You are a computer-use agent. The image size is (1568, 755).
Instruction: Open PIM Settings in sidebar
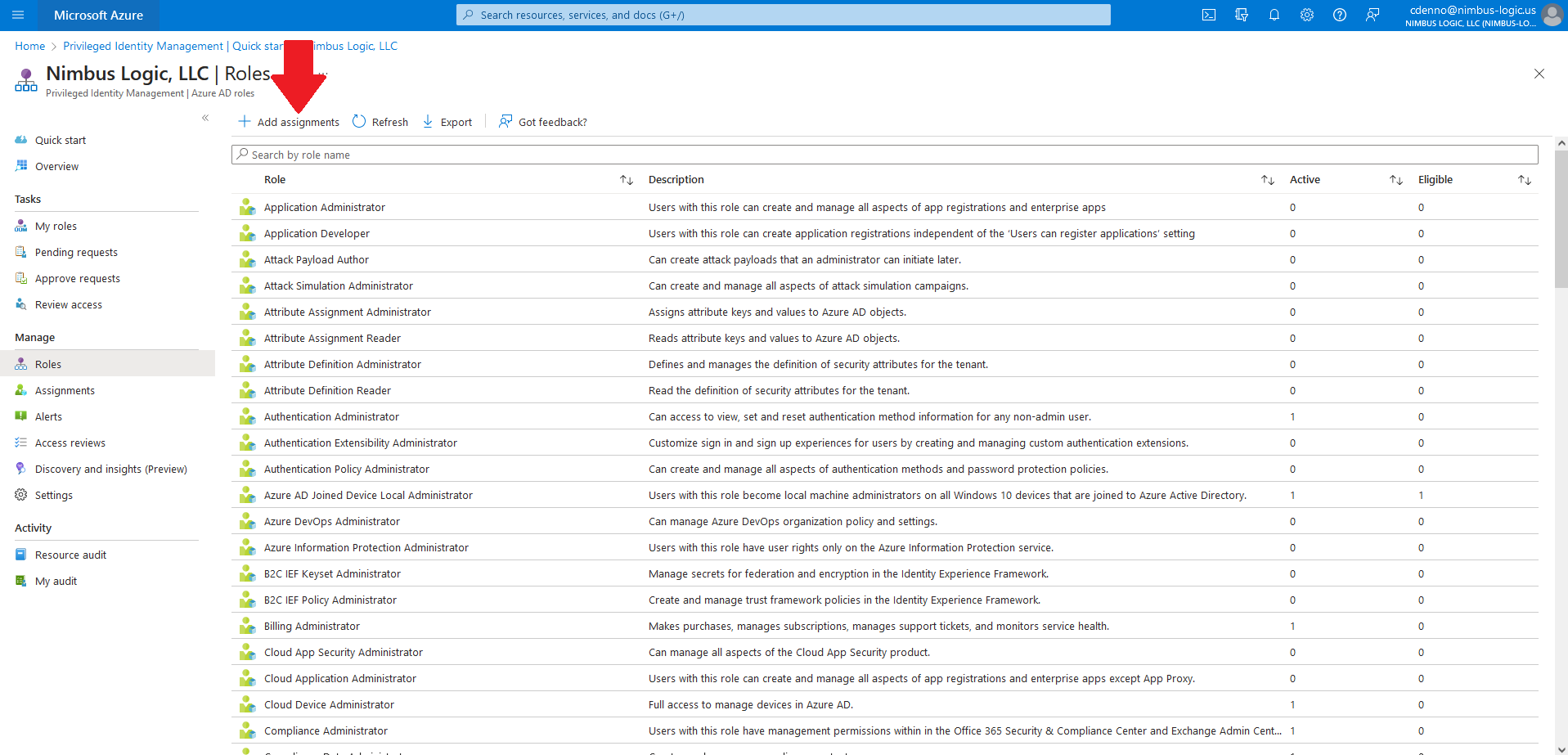(54, 496)
